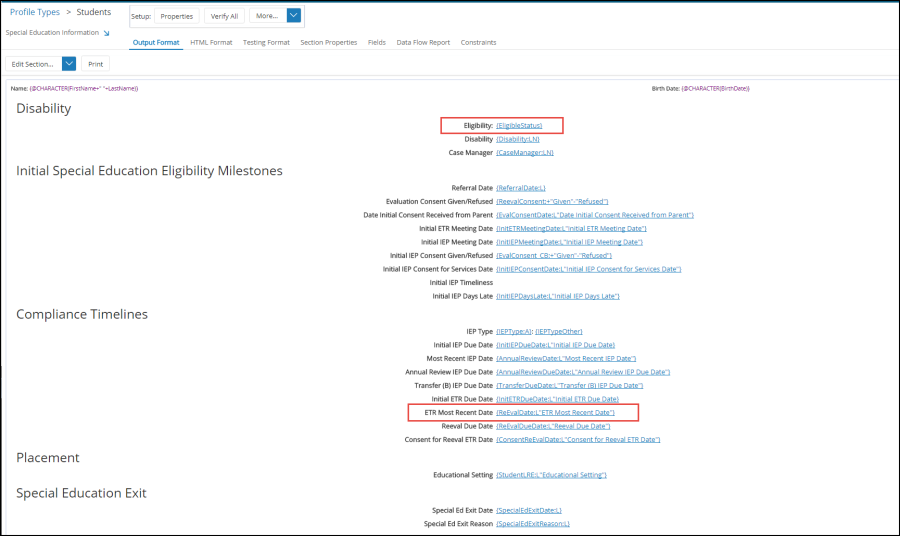This screenshot has height=536, width=900.
Task: Click the Special Education Information arrow icon
Action: pos(106,33)
